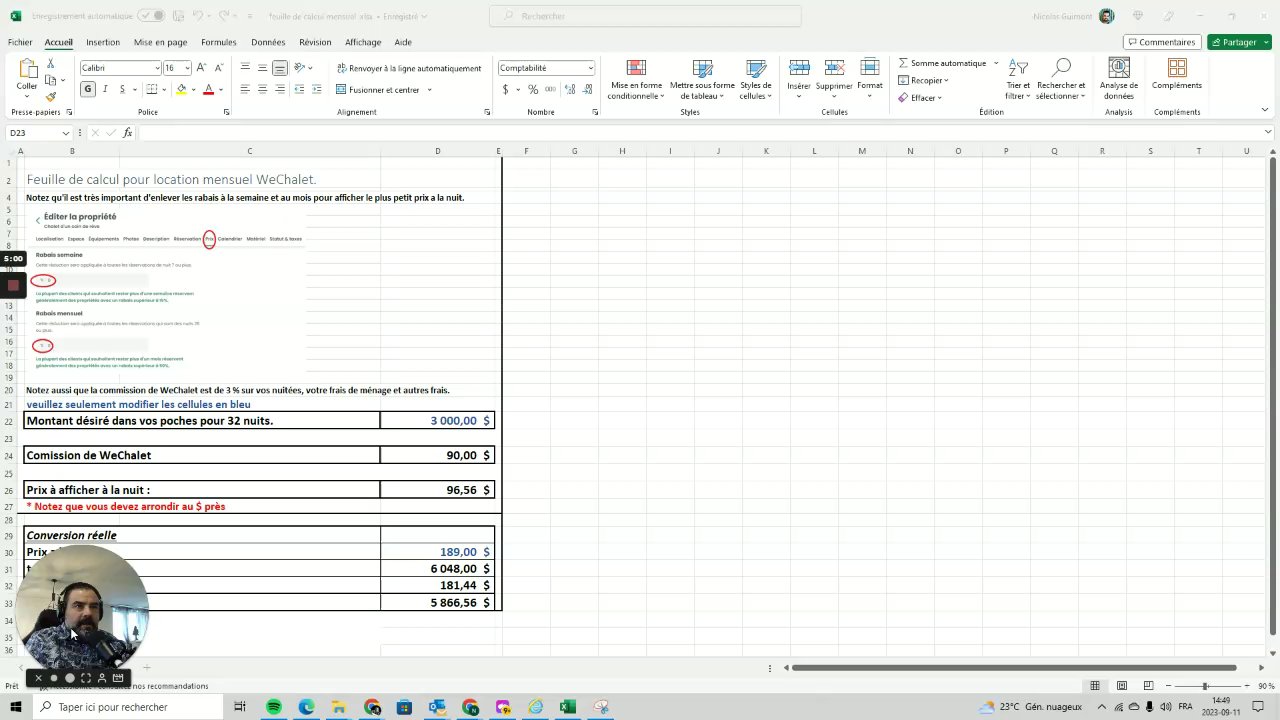Align text to top
This screenshot has height=720, width=1280.
(x=245, y=68)
